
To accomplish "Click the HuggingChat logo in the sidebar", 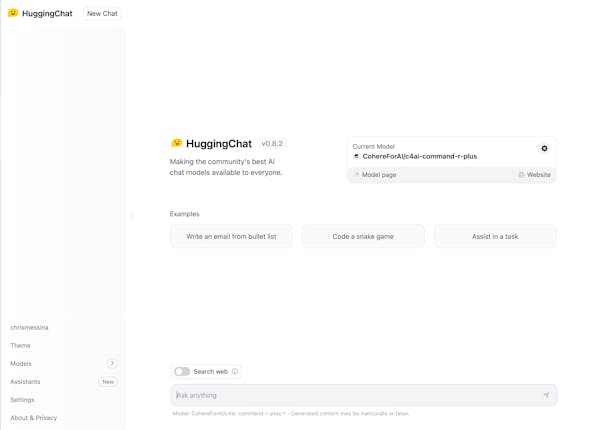I will [x=13, y=13].
